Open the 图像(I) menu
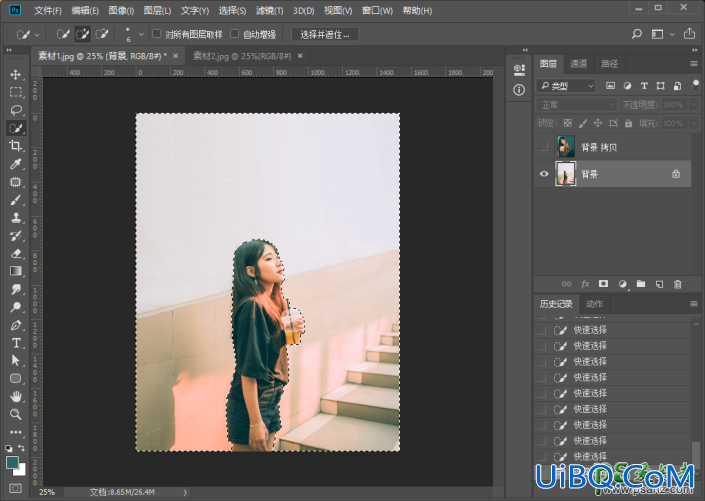Viewport: 705px width, 501px height. click(x=121, y=10)
